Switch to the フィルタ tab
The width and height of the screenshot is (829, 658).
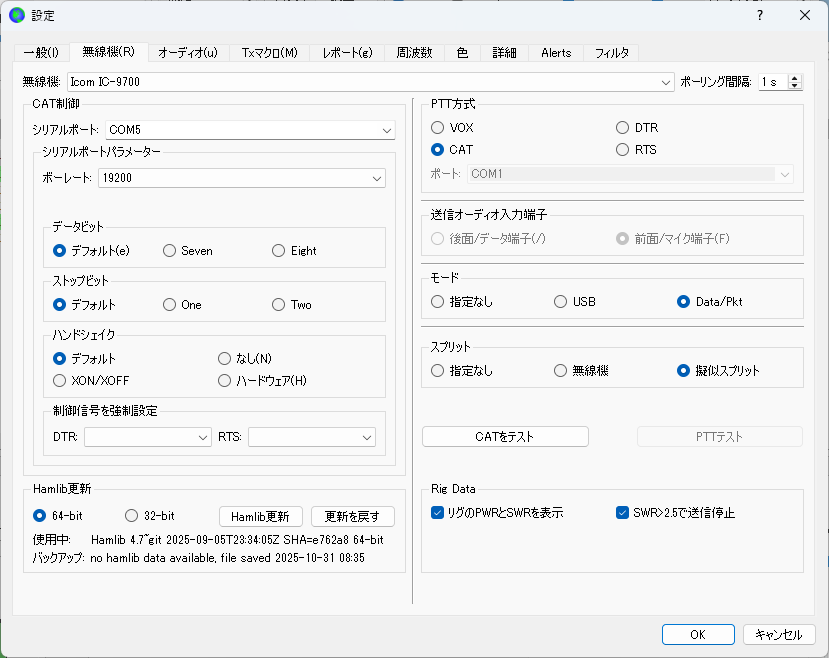[612, 53]
